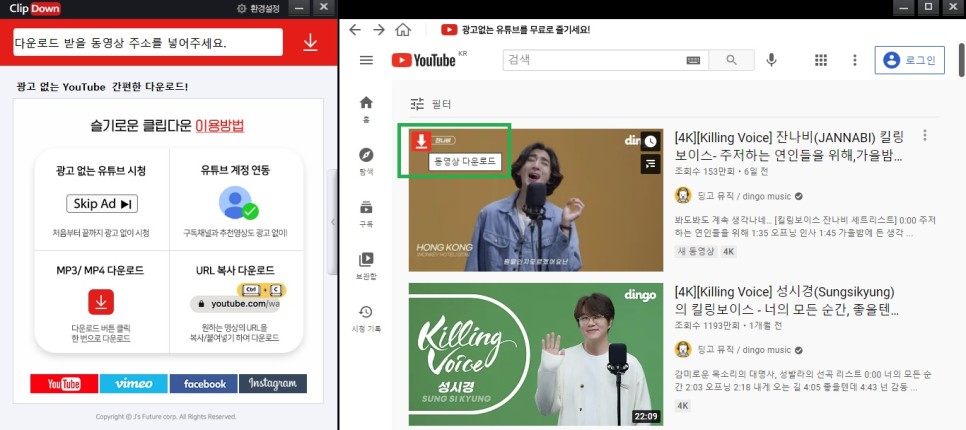Click the 로그인 sign-in button
This screenshot has height=430, width=966.
910,60
